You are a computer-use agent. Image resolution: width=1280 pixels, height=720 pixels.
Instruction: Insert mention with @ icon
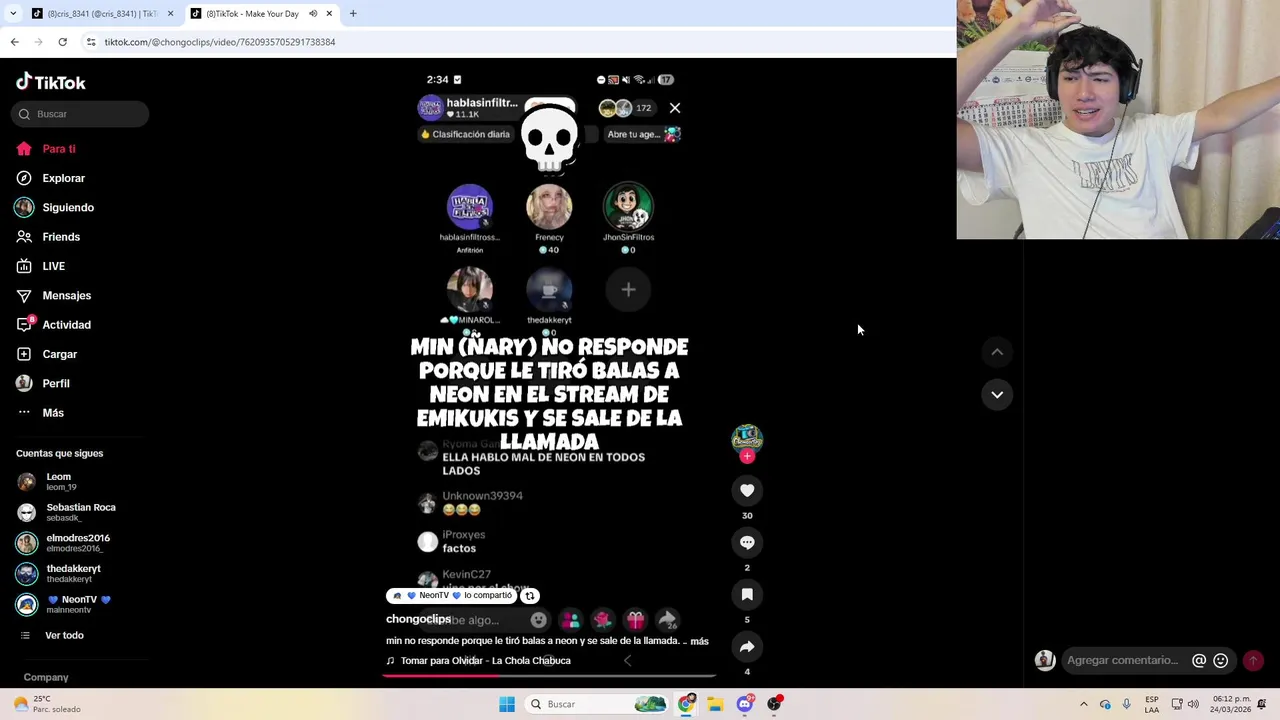click(1199, 660)
